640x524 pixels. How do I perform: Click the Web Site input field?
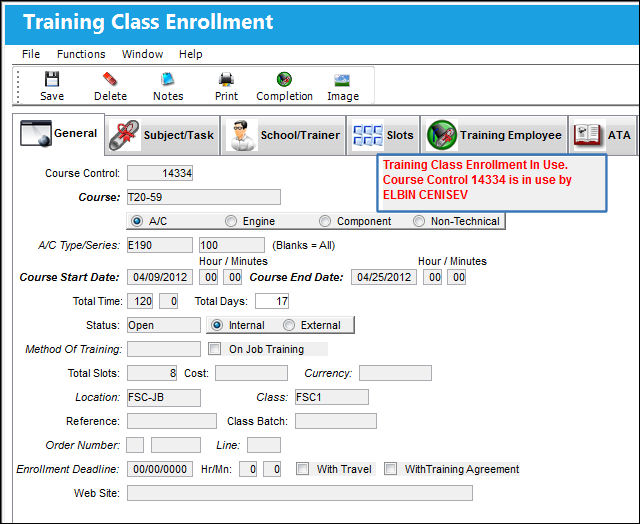pos(300,493)
